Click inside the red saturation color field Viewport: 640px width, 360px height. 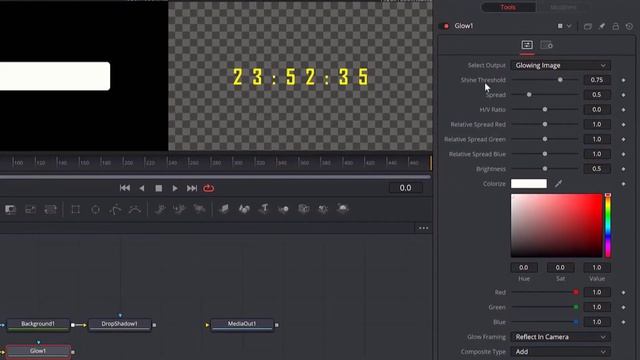point(556,225)
